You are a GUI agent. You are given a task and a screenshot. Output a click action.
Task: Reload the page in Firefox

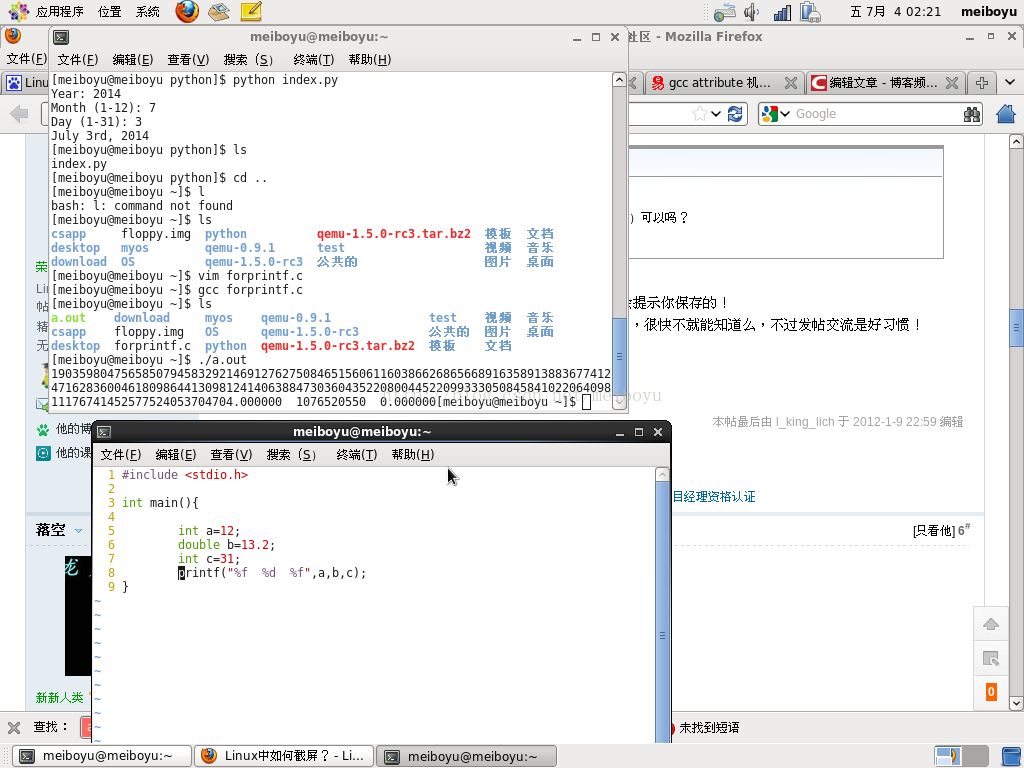[735, 114]
